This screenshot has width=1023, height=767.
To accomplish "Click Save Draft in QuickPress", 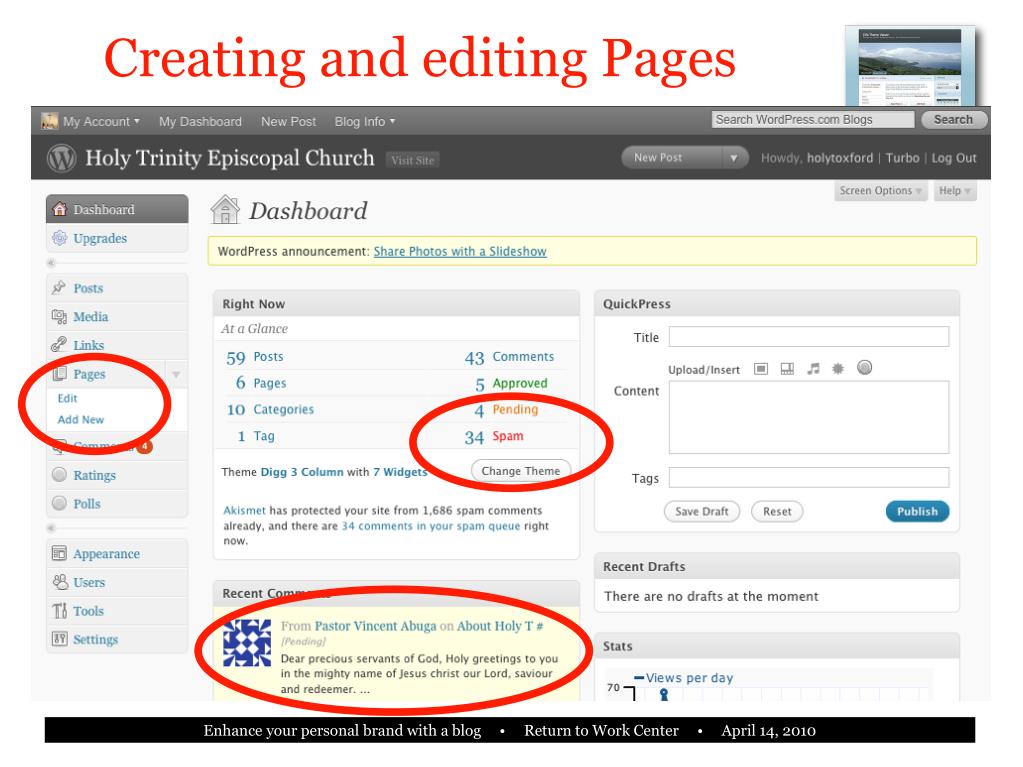I will click(702, 511).
